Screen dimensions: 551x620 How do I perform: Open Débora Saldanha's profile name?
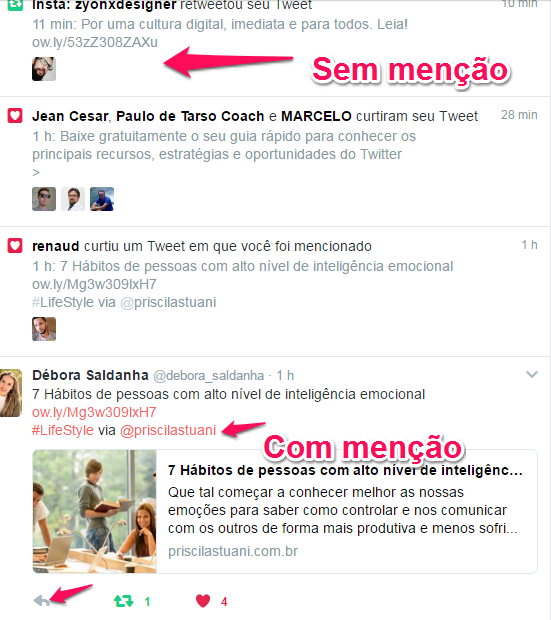(90, 375)
